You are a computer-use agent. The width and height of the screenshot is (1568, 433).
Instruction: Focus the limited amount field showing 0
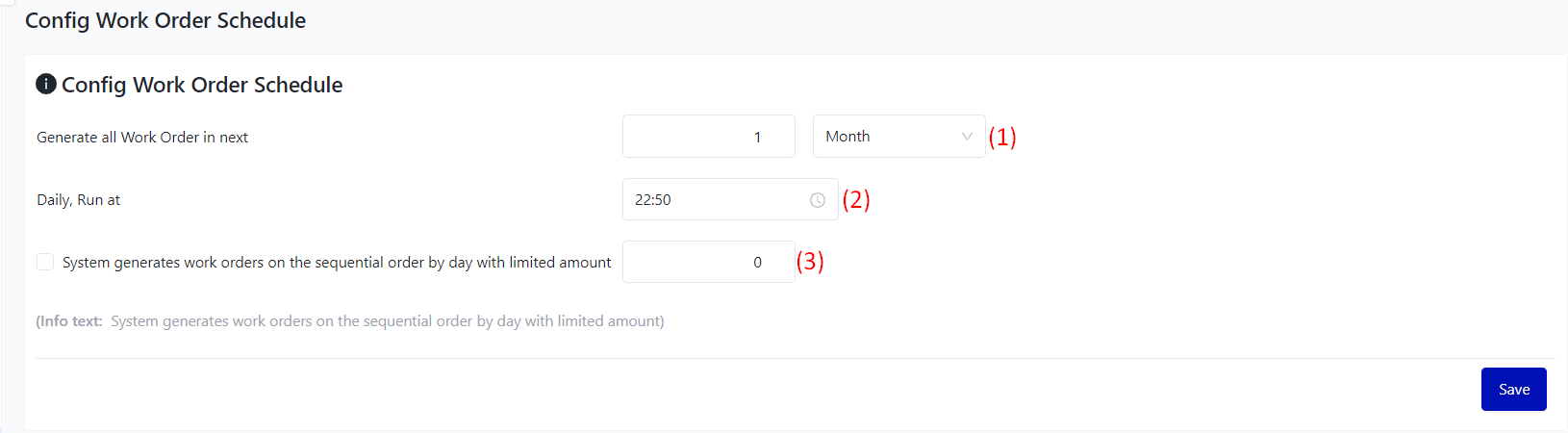(709, 262)
